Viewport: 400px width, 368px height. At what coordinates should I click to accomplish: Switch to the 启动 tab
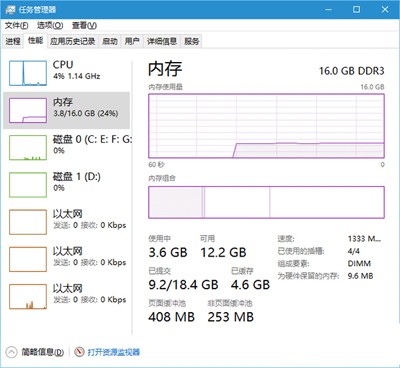click(110, 41)
